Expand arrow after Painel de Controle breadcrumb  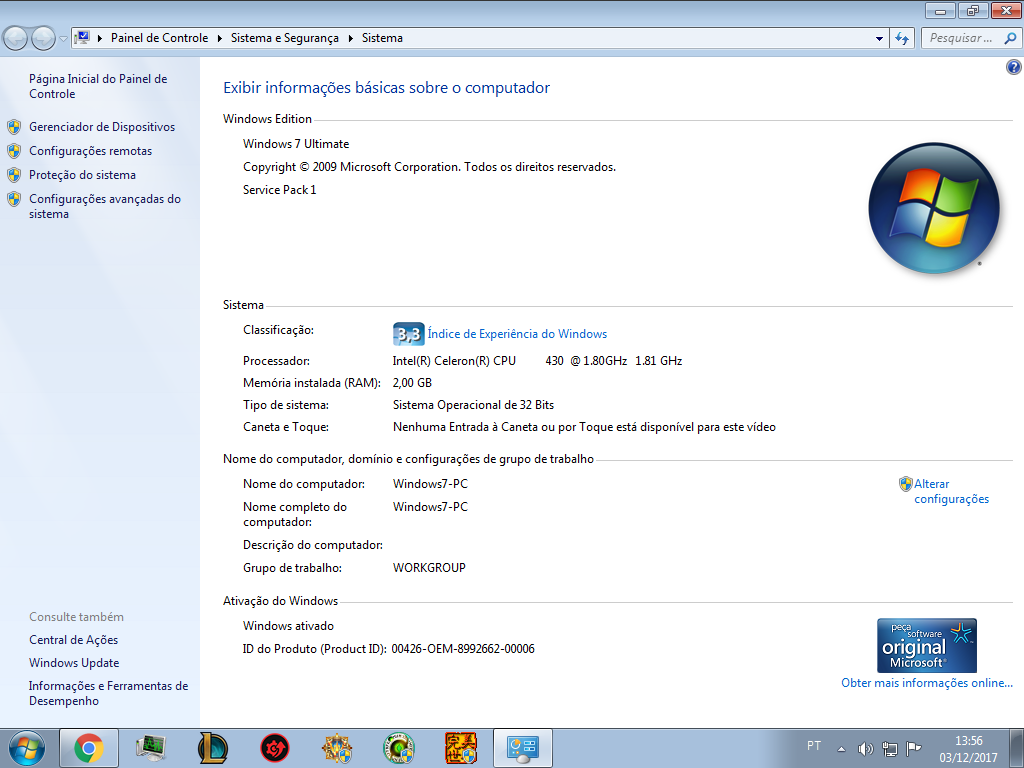coord(219,39)
